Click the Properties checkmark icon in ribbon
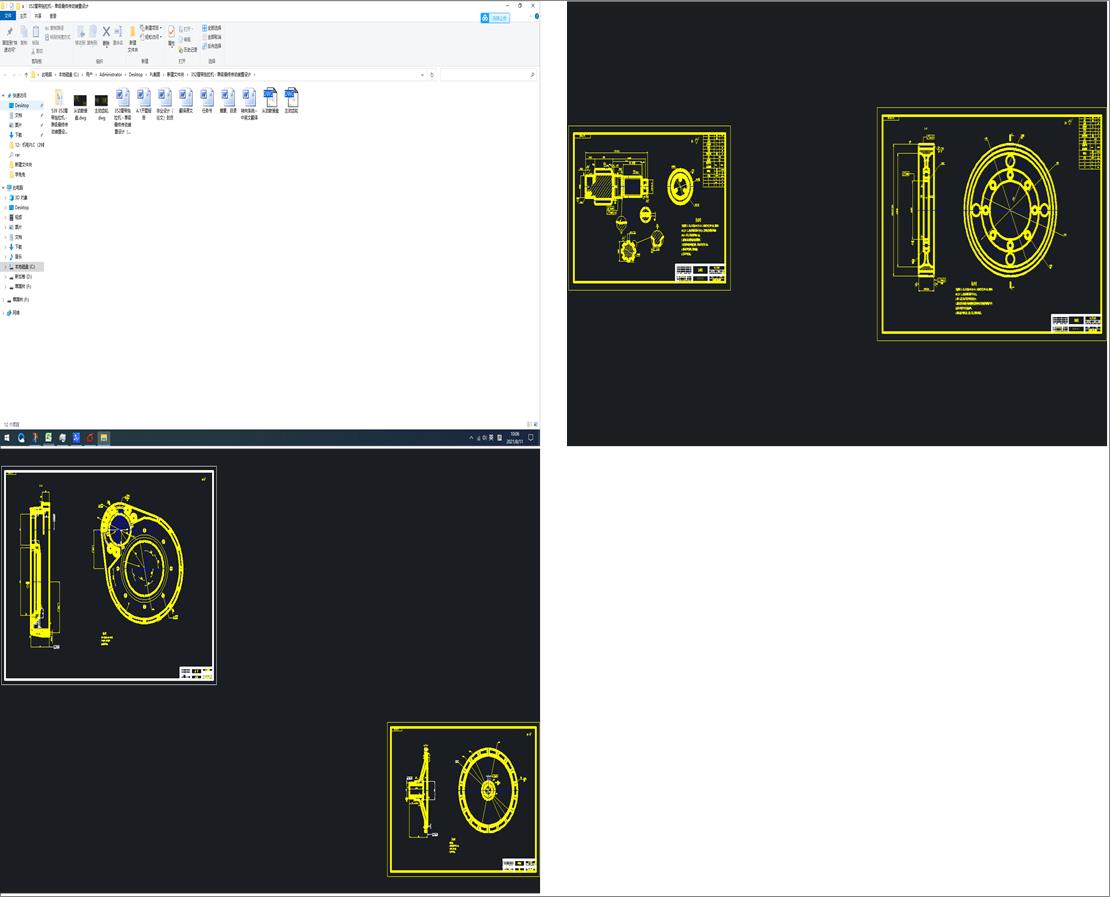Screen dimensions: 1110x897 pyautogui.click(x=171, y=32)
